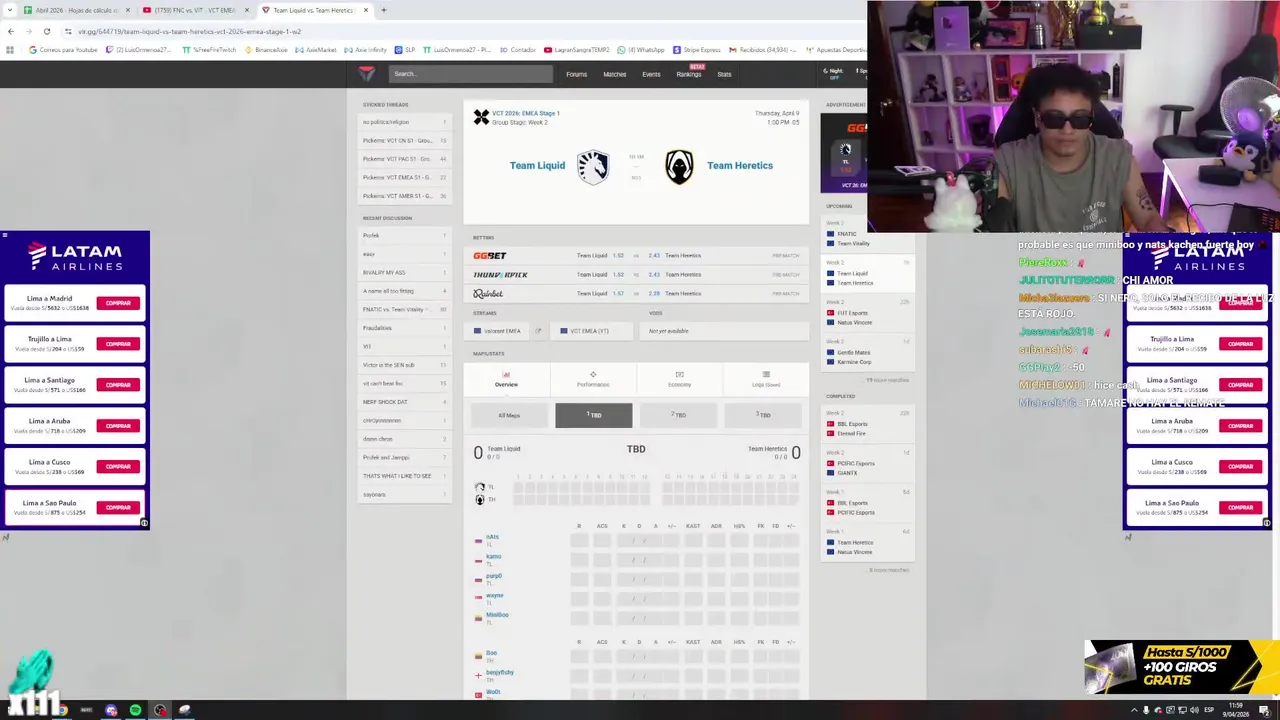Viewport: 1280px width, 720px height.
Task: Open the Rankings nav item
Action: tap(688, 74)
